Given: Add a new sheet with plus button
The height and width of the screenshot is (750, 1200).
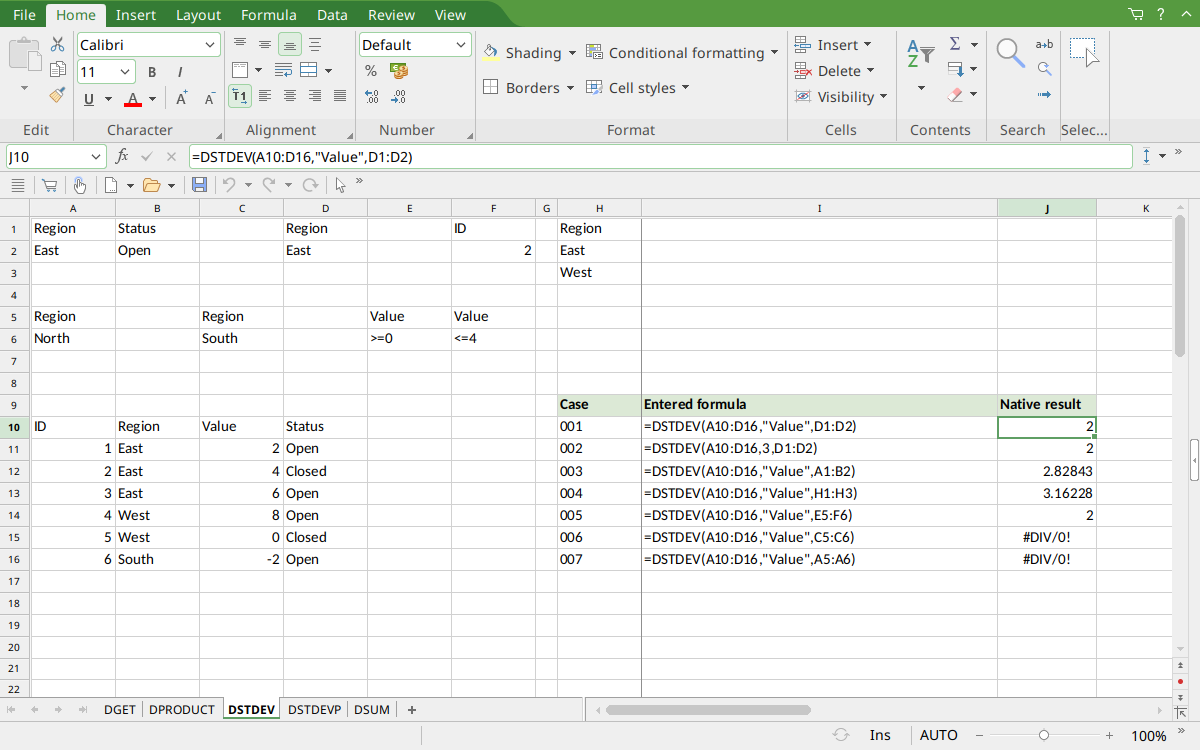Looking at the screenshot, I should pos(411,710).
